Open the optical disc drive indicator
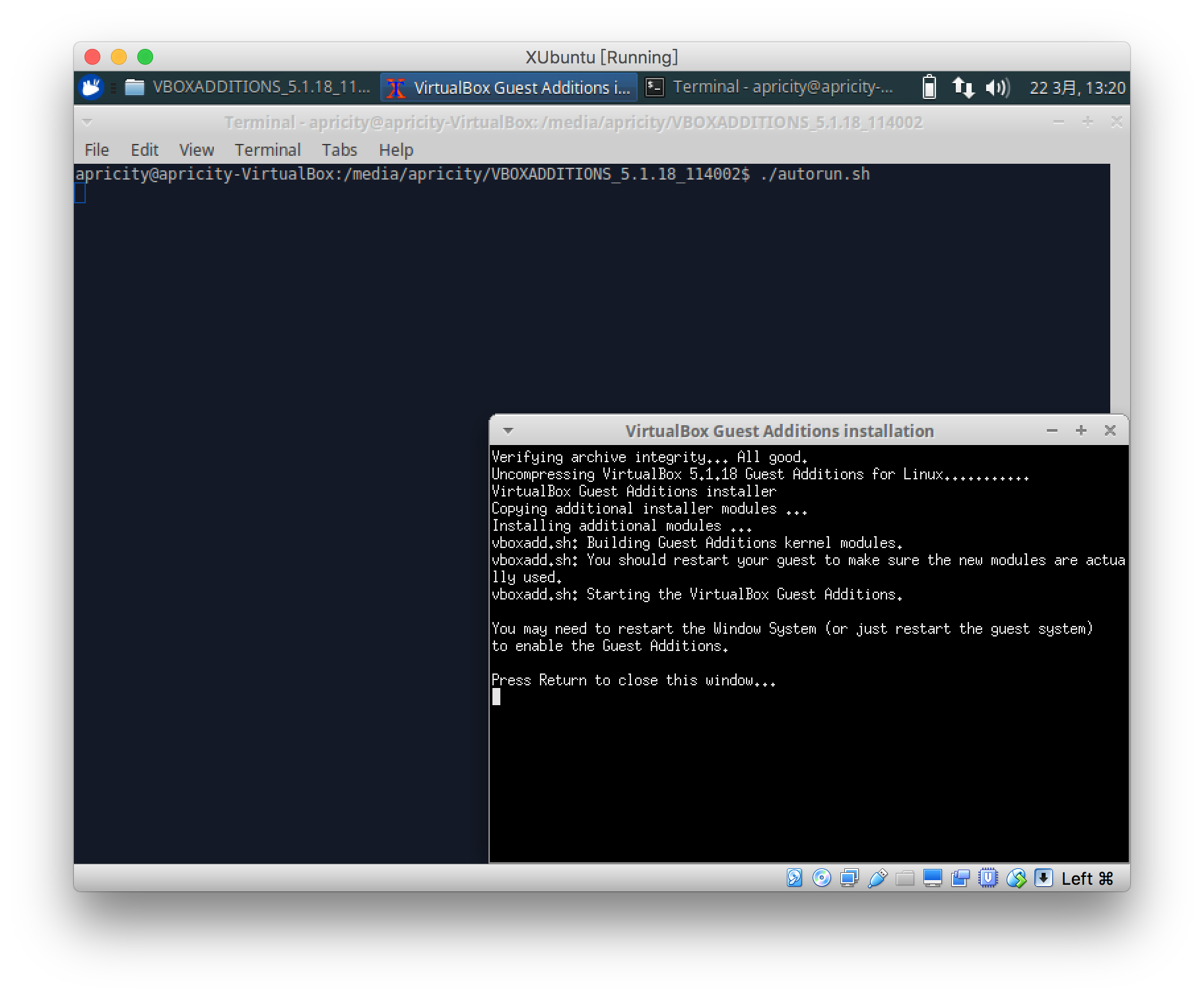This screenshot has width=1204, height=997. tap(822, 878)
